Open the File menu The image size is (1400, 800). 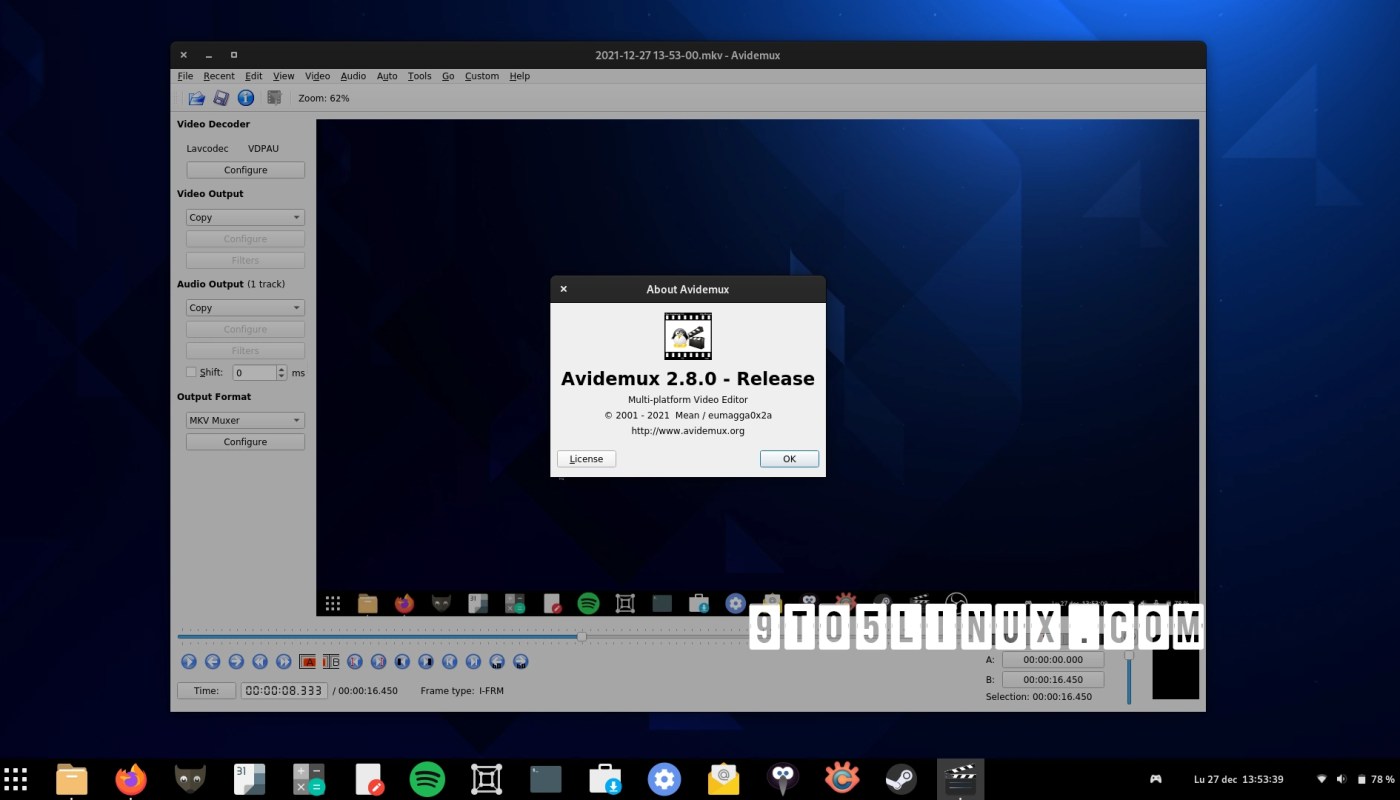pos(185,76)
